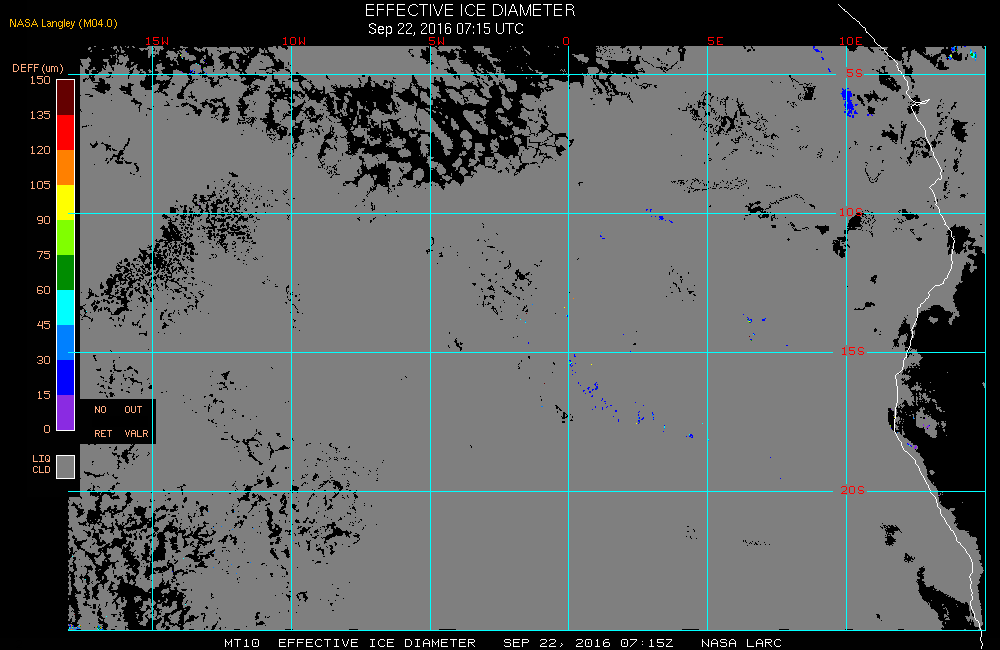Click the NASA Langley (M04.0) label
Screen dimensions: 1000x650
click(63, 23)
